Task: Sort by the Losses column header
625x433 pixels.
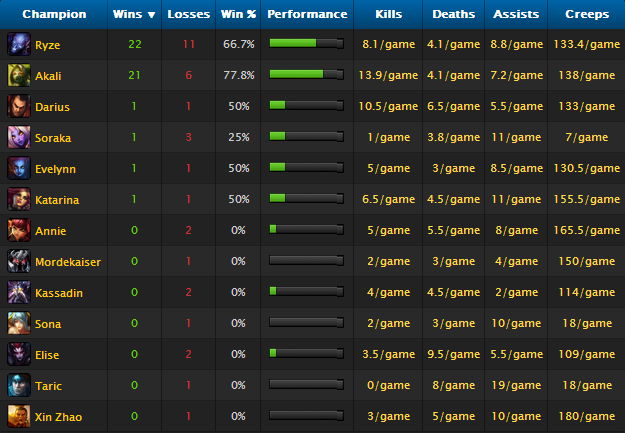Action: coord(189,14)
